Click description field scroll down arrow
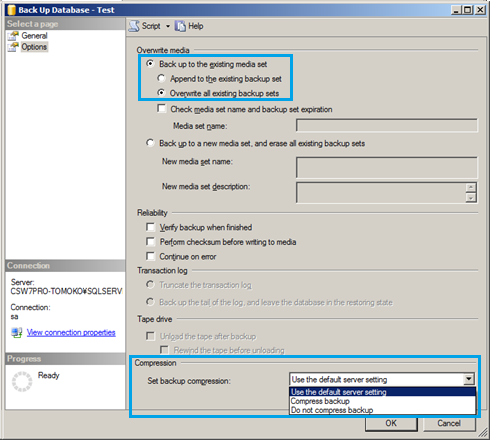 click(471, 198)
